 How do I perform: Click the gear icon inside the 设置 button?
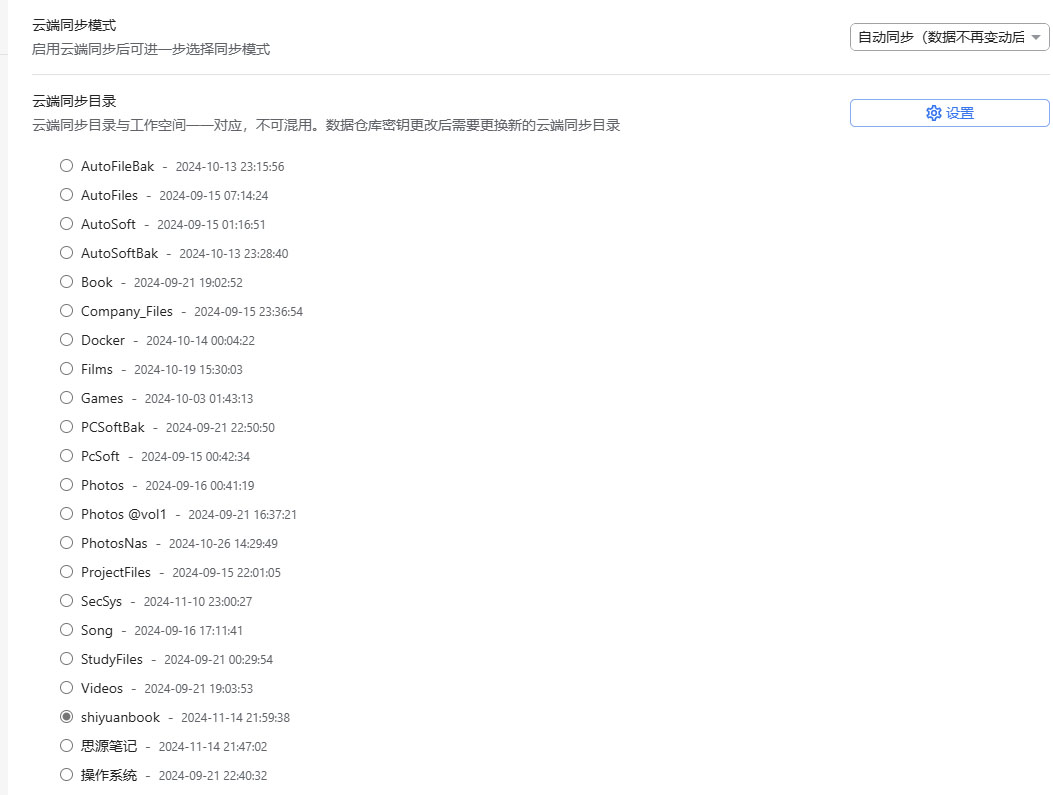click(x=932, y=112)
